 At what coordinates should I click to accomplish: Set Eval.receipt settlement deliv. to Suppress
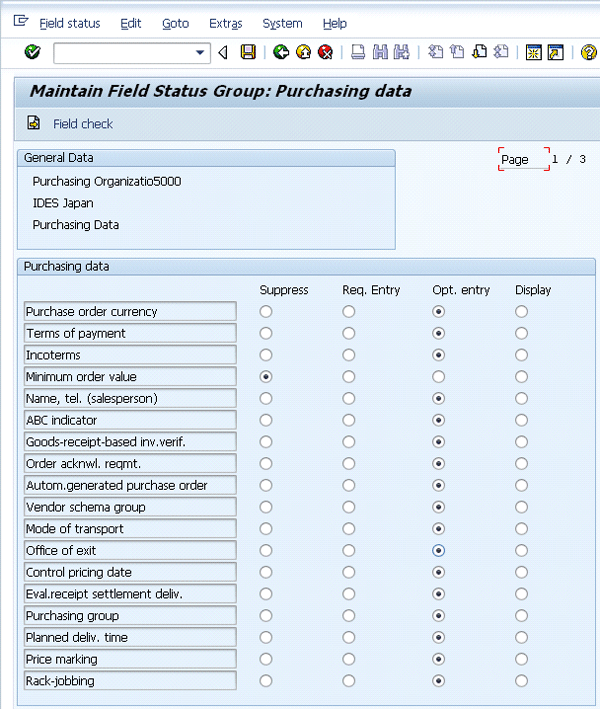click(266, 594)
